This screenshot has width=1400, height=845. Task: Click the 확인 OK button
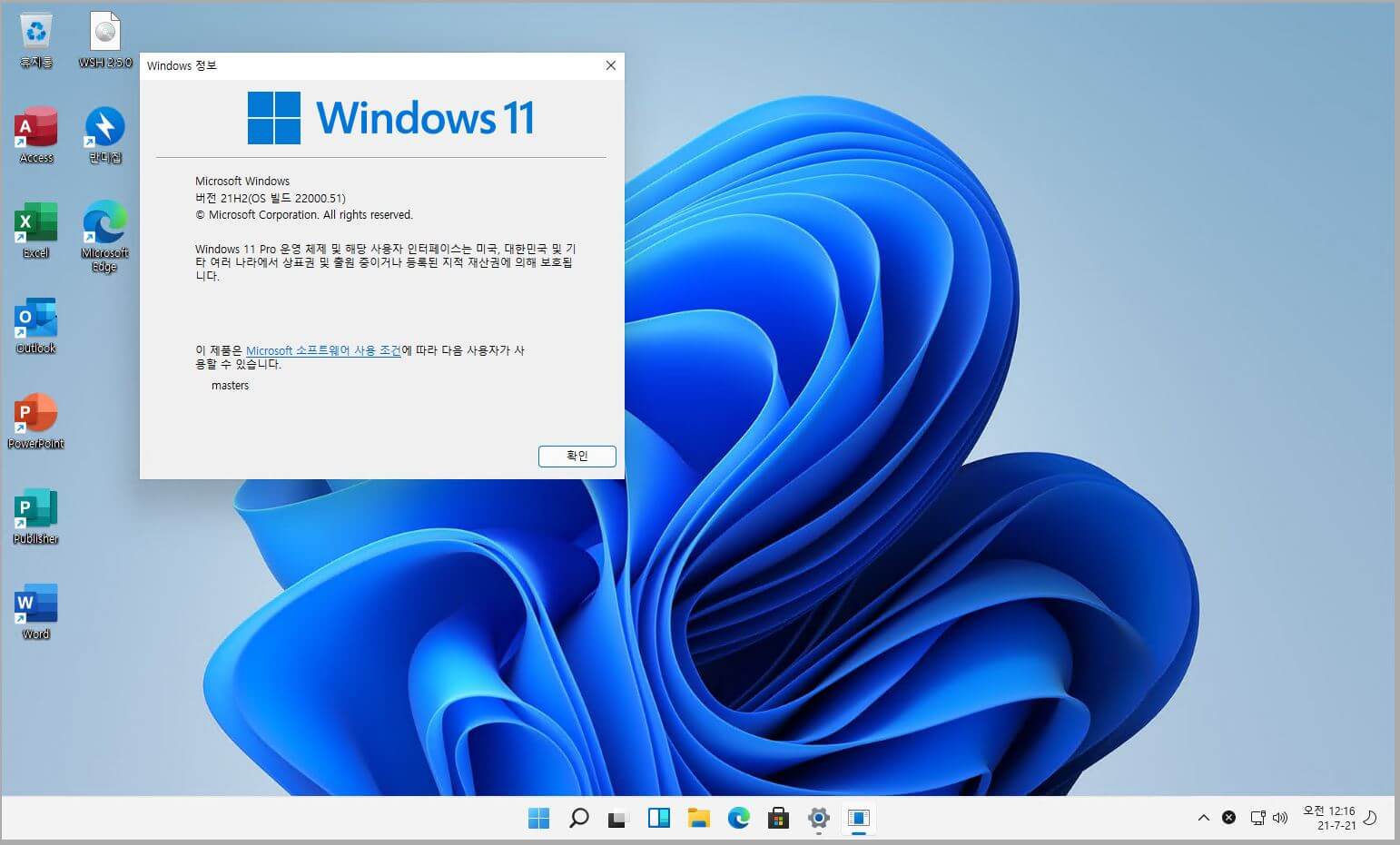click(x=577, y=456)
